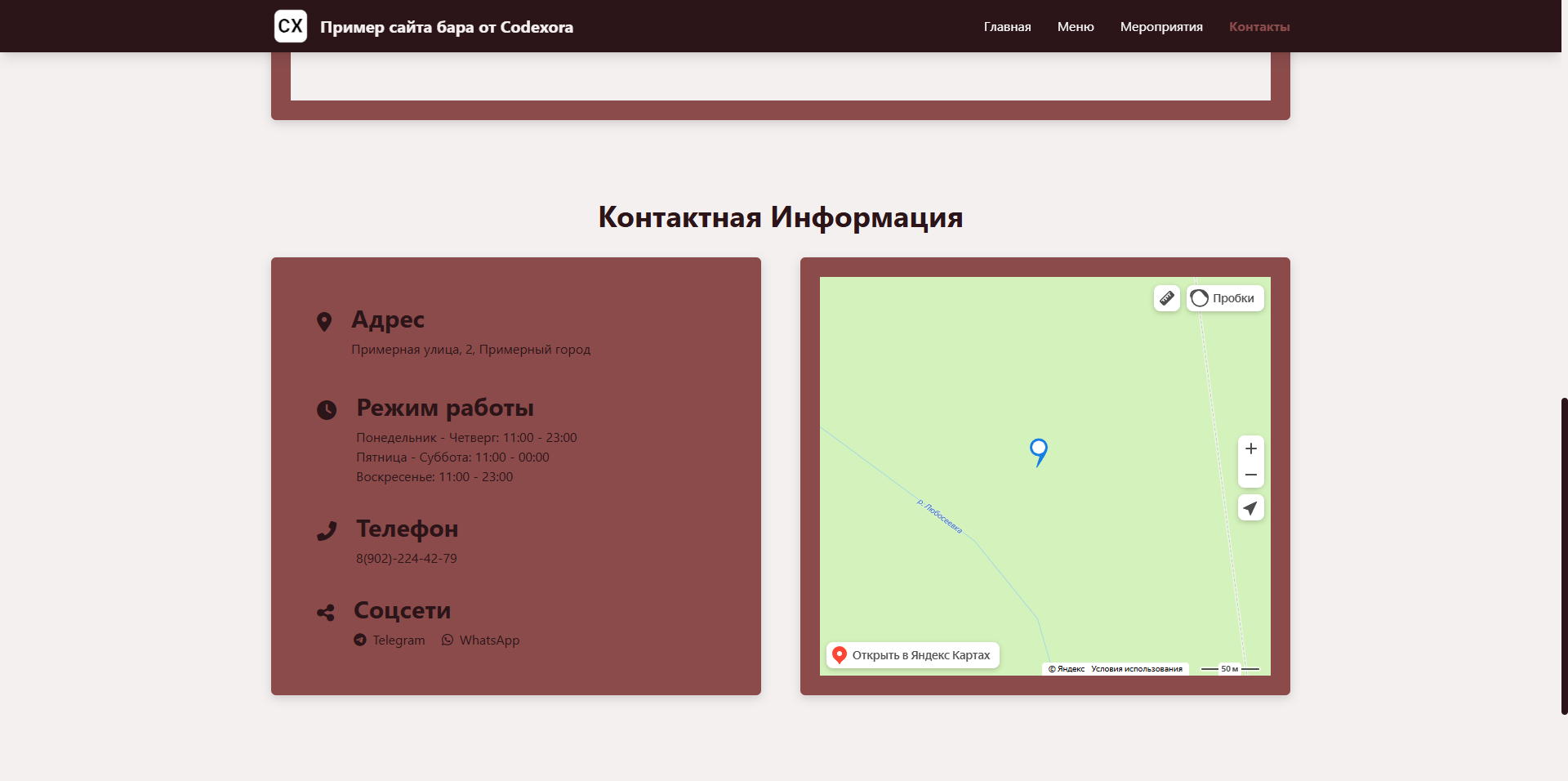Viewport: 1568px width, 781px height.
Task: Click the '© Яндекс' copyright link
Action: (1067, 669)
